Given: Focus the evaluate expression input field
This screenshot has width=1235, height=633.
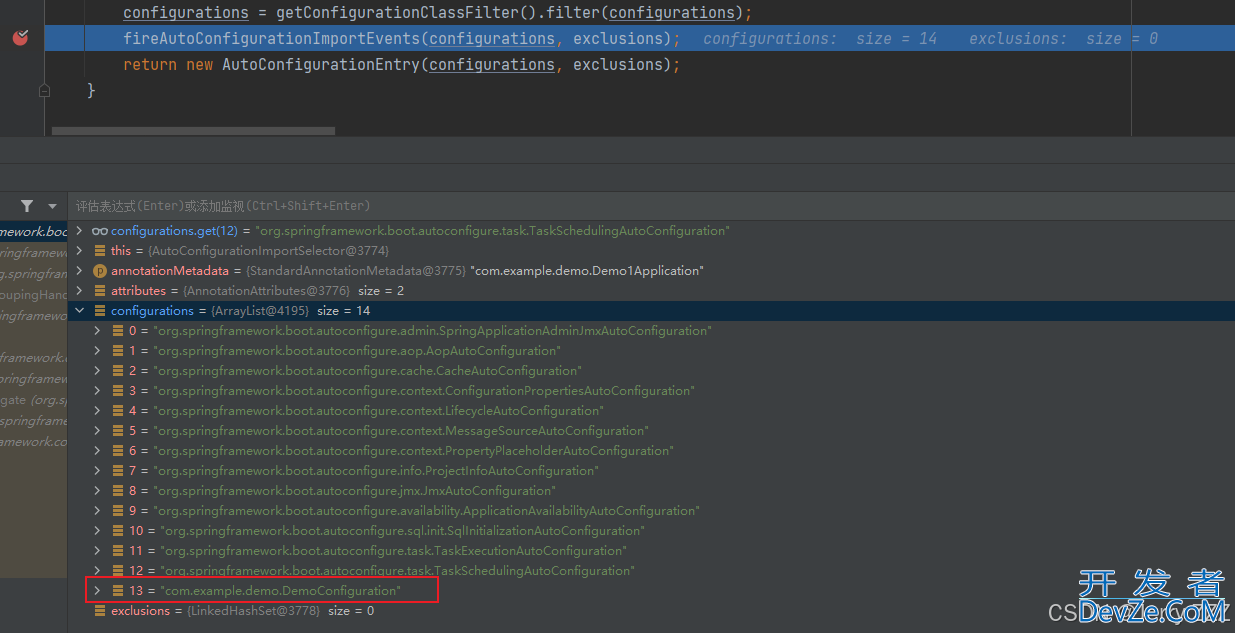Looking at the screenshot, I should [x=650, y=206].
